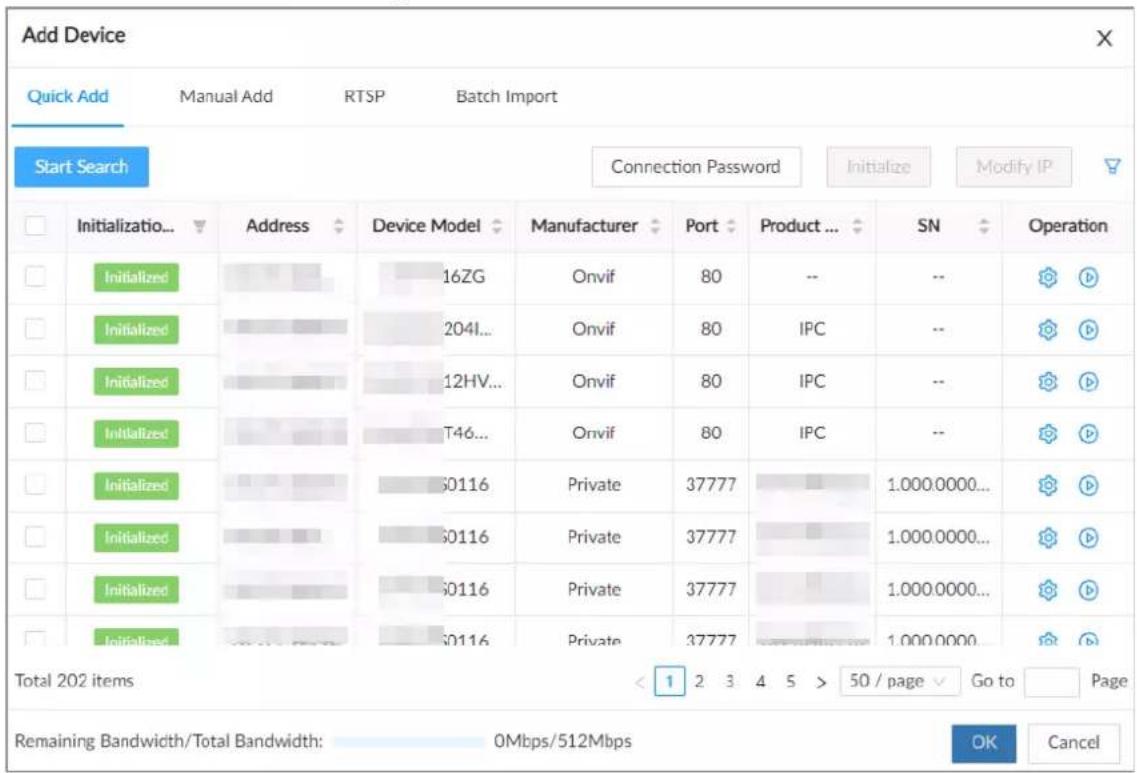
Task: Filter the Initialization status column
Action: click(x=199, y=226)
